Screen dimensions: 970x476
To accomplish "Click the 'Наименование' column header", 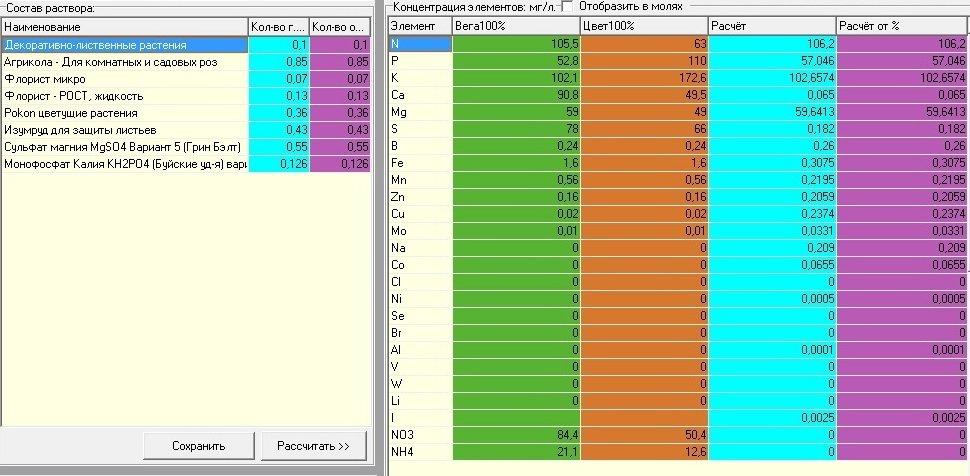I will (125, 27).
